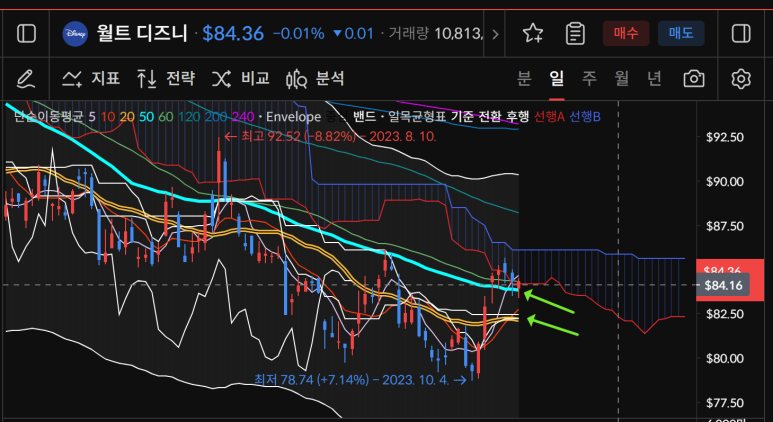Click the 거래량 volume label
This screenshot has height=422, width=773.
pos(408,34)
